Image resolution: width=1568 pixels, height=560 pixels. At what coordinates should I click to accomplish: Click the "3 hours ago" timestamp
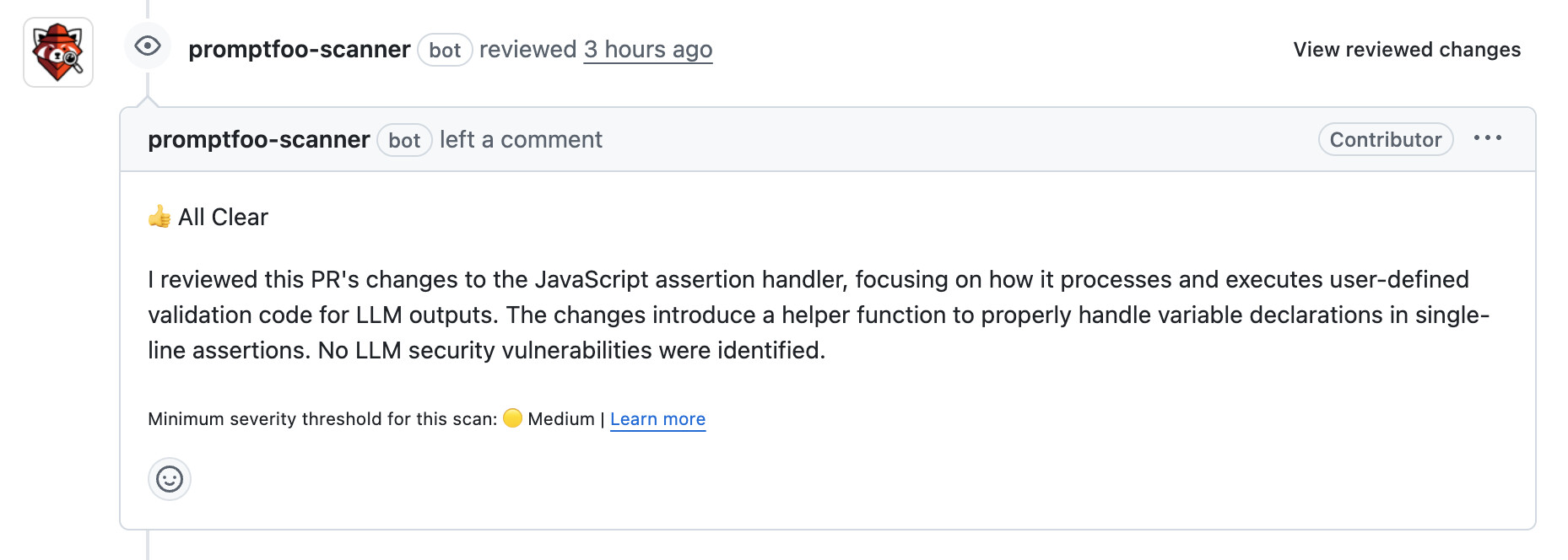[647, 50]
